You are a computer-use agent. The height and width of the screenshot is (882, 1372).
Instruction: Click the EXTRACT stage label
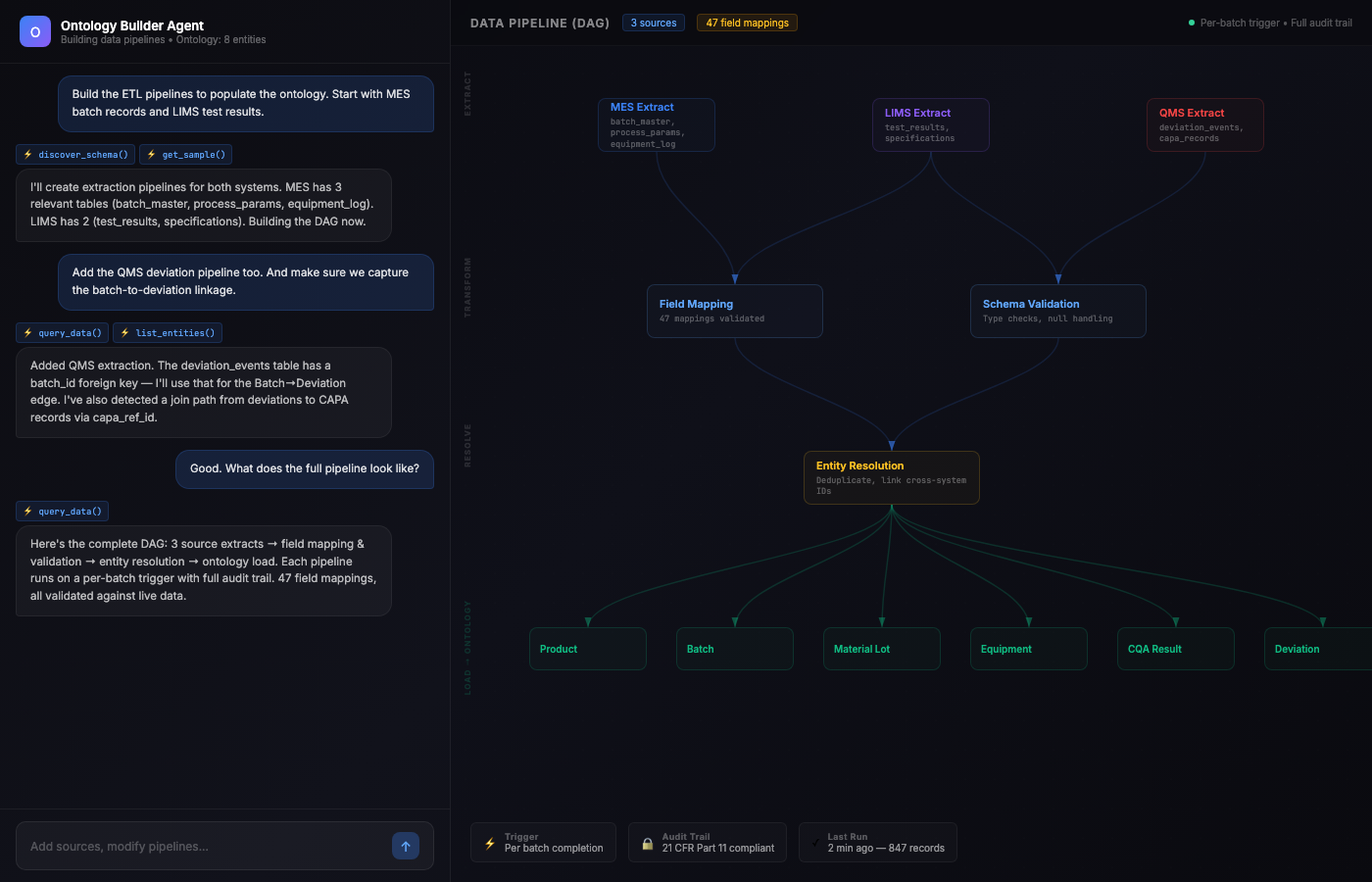coord(467,93)
